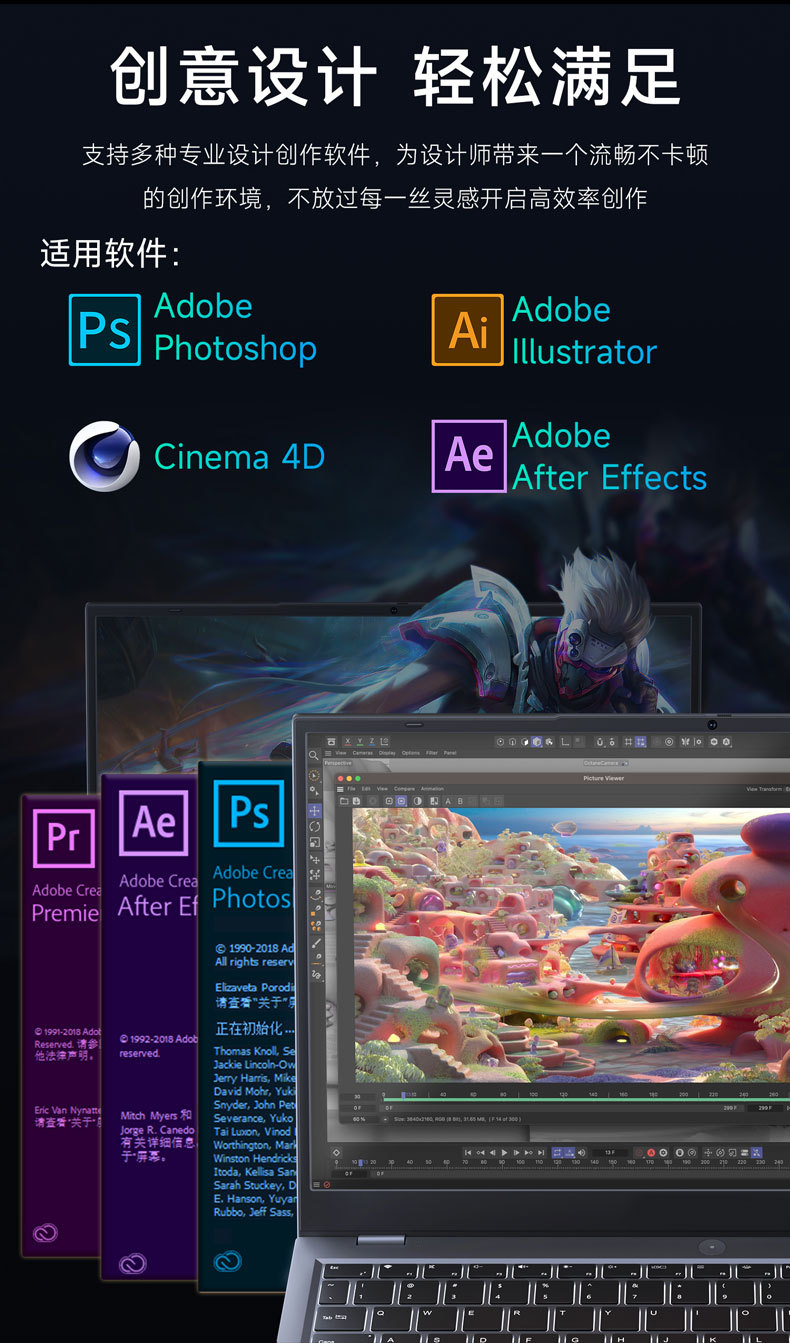Click the Save icon in Picture Viewer
This screenshot has width=790, height=1343.
pos(356,801)
